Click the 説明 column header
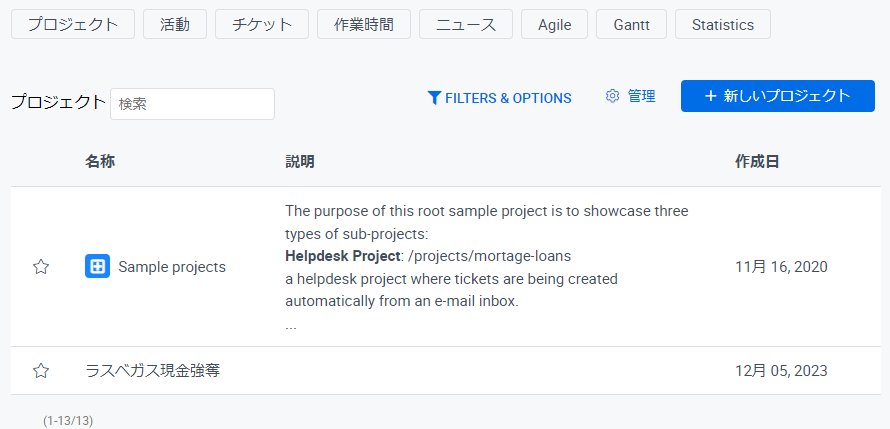Screen dimensions: 890x429 300,162
